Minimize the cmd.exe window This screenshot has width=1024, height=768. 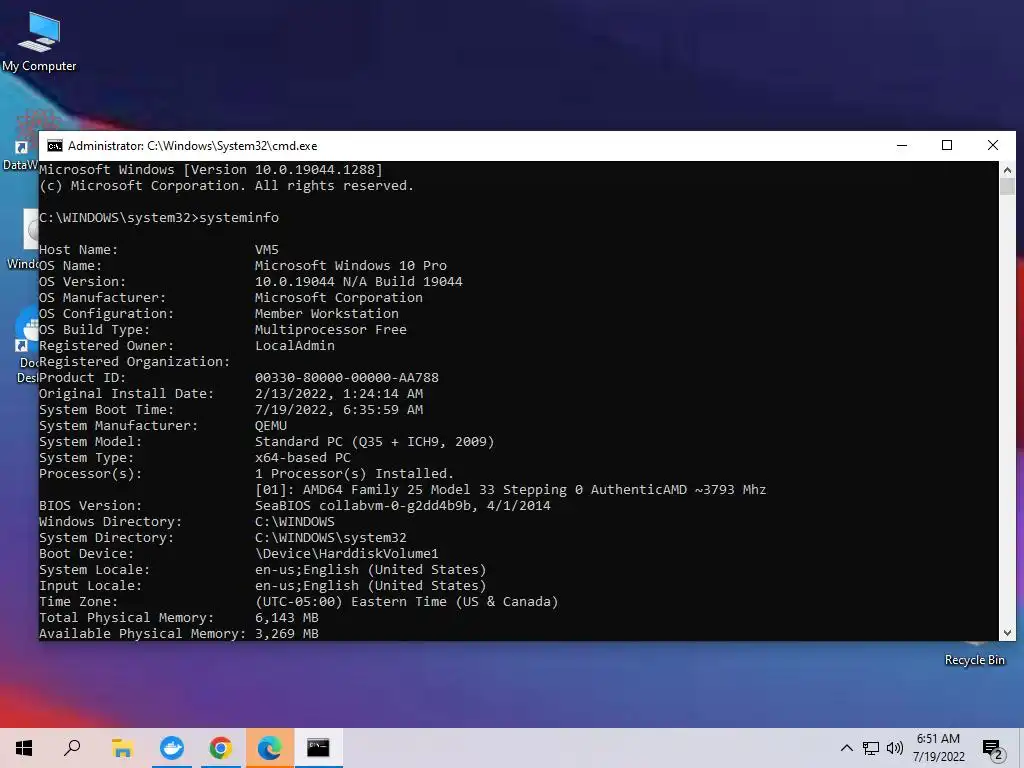click(x=902, y=145)
